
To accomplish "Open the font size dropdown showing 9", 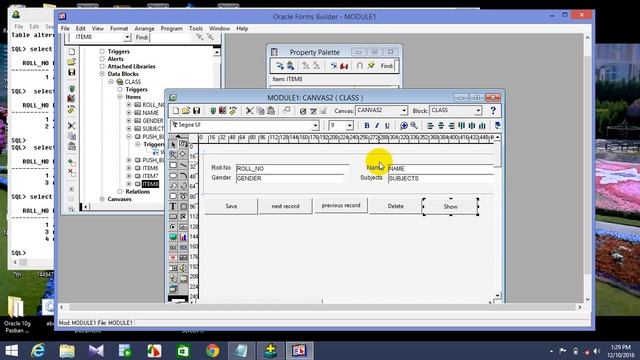I will pyautogui.click(x=350, y=125).
